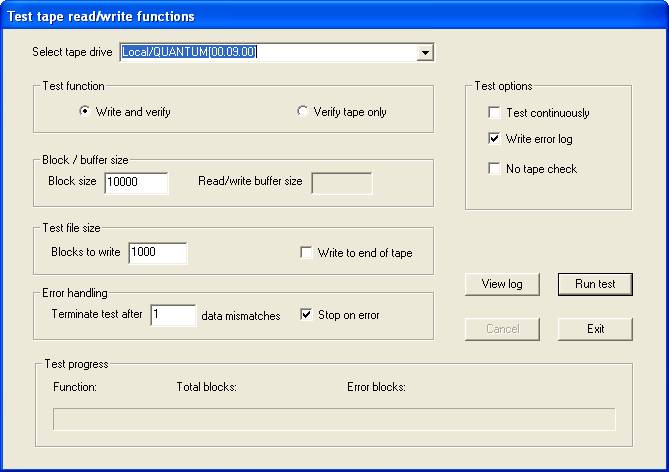Click the greyed-out Cancel button
669x472 pixels.
[502, 329]
